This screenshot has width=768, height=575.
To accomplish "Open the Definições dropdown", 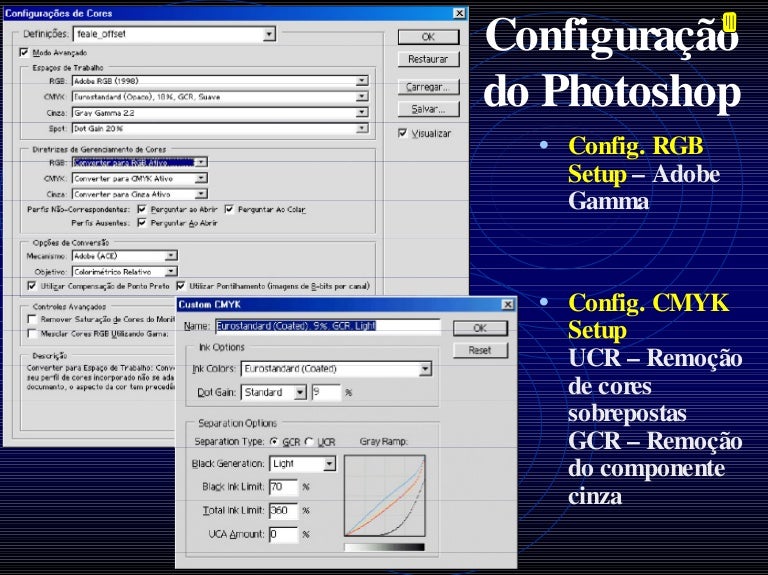I will (x=269, y=34).
